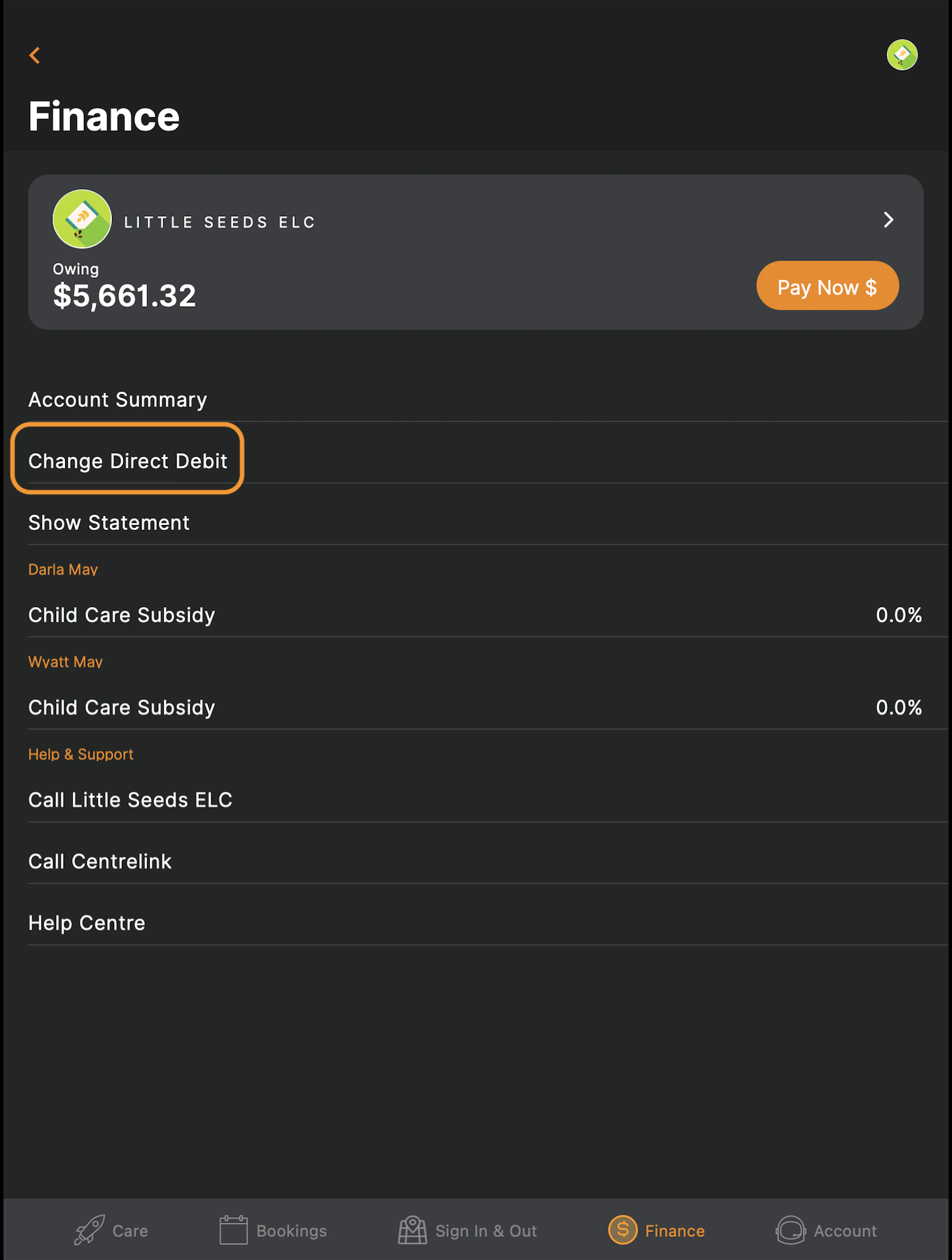Tap the back arrow chevron
The height and width of the screenshot is (1260, 952).
click(34, 55)
